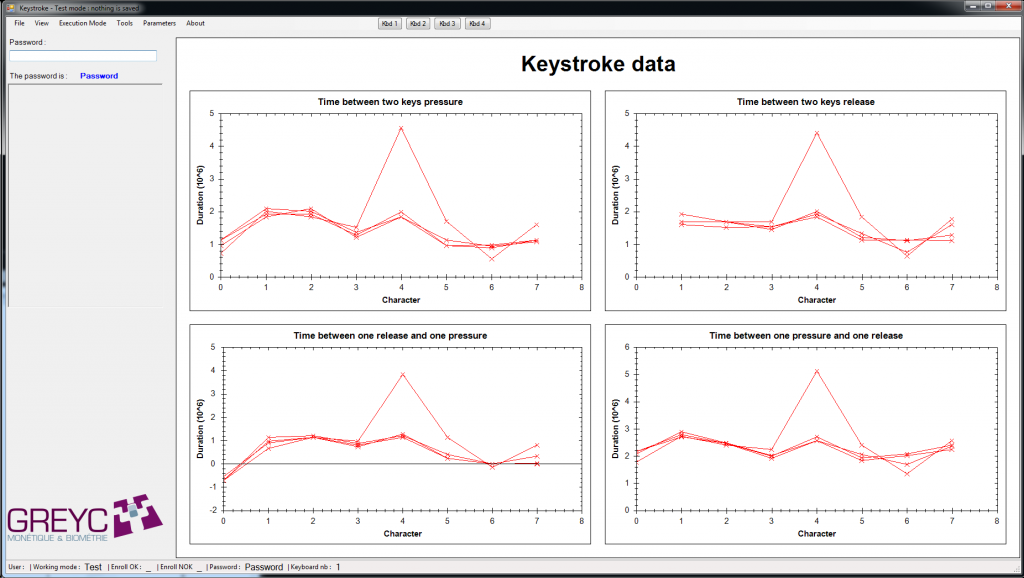1024x578 pixels.
Task: Select the Kbd 1 keyboard button
Action: (390, 23)
